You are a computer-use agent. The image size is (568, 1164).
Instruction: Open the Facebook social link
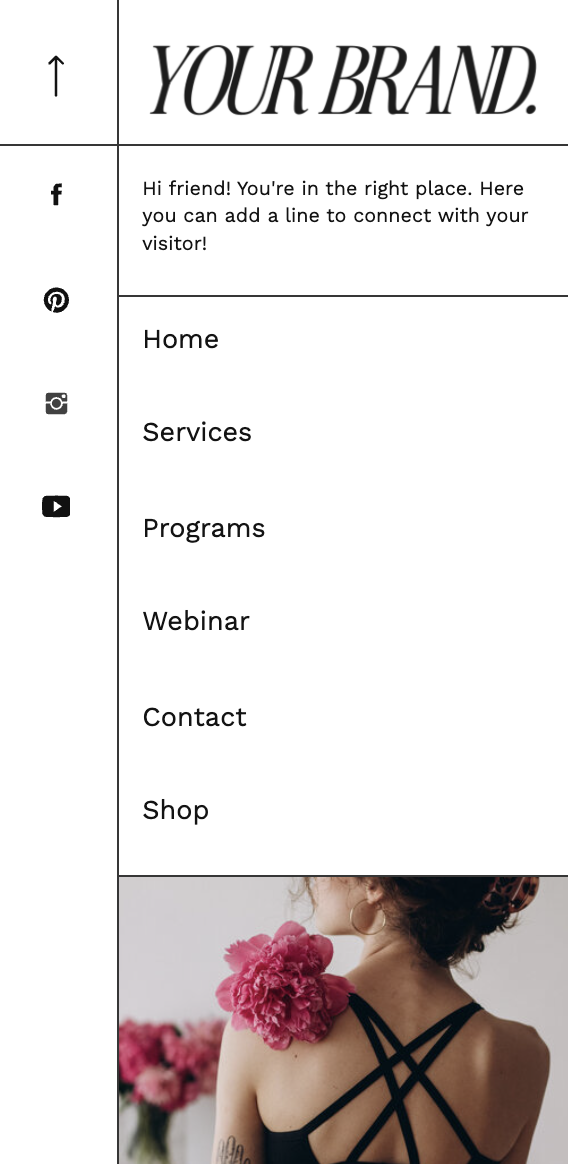(56, 194)
